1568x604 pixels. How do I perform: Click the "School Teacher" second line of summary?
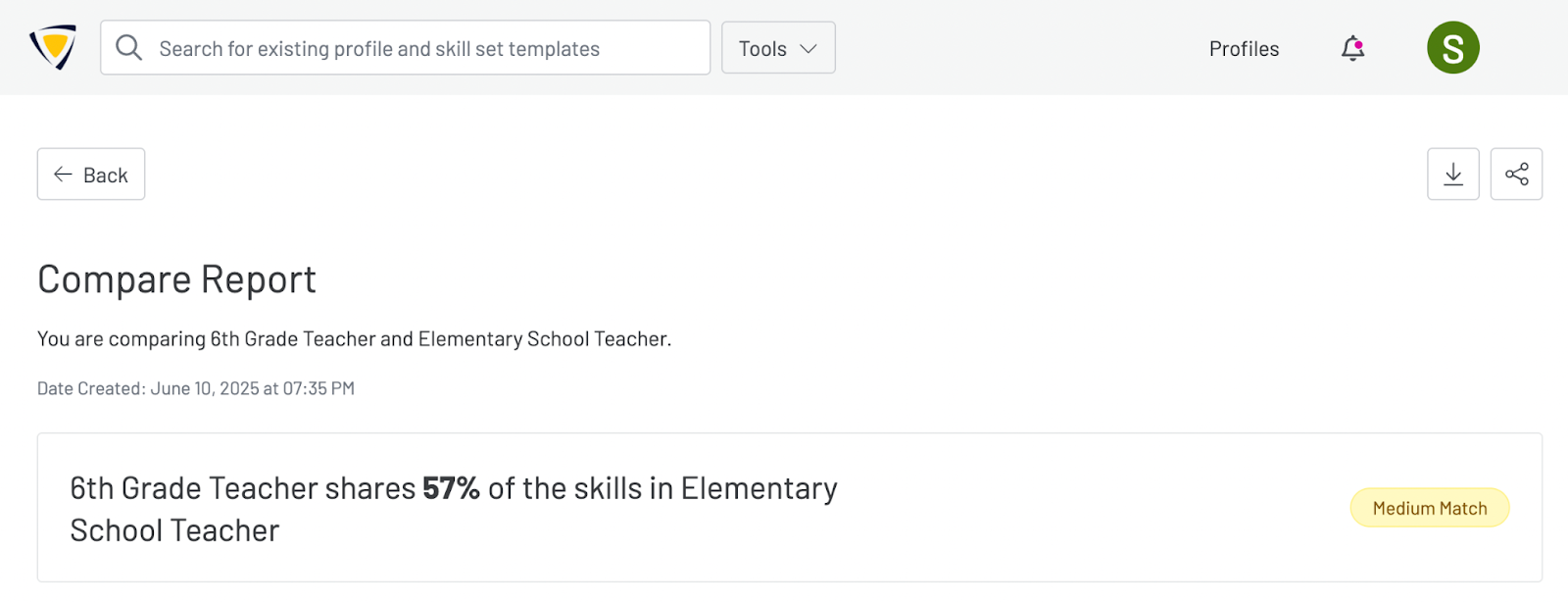[x=174, y=530]
